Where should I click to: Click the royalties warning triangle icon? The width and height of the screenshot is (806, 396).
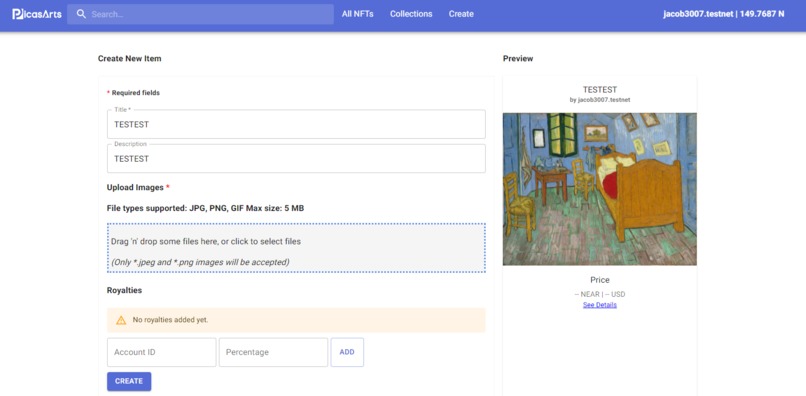[x=121, y=320]
